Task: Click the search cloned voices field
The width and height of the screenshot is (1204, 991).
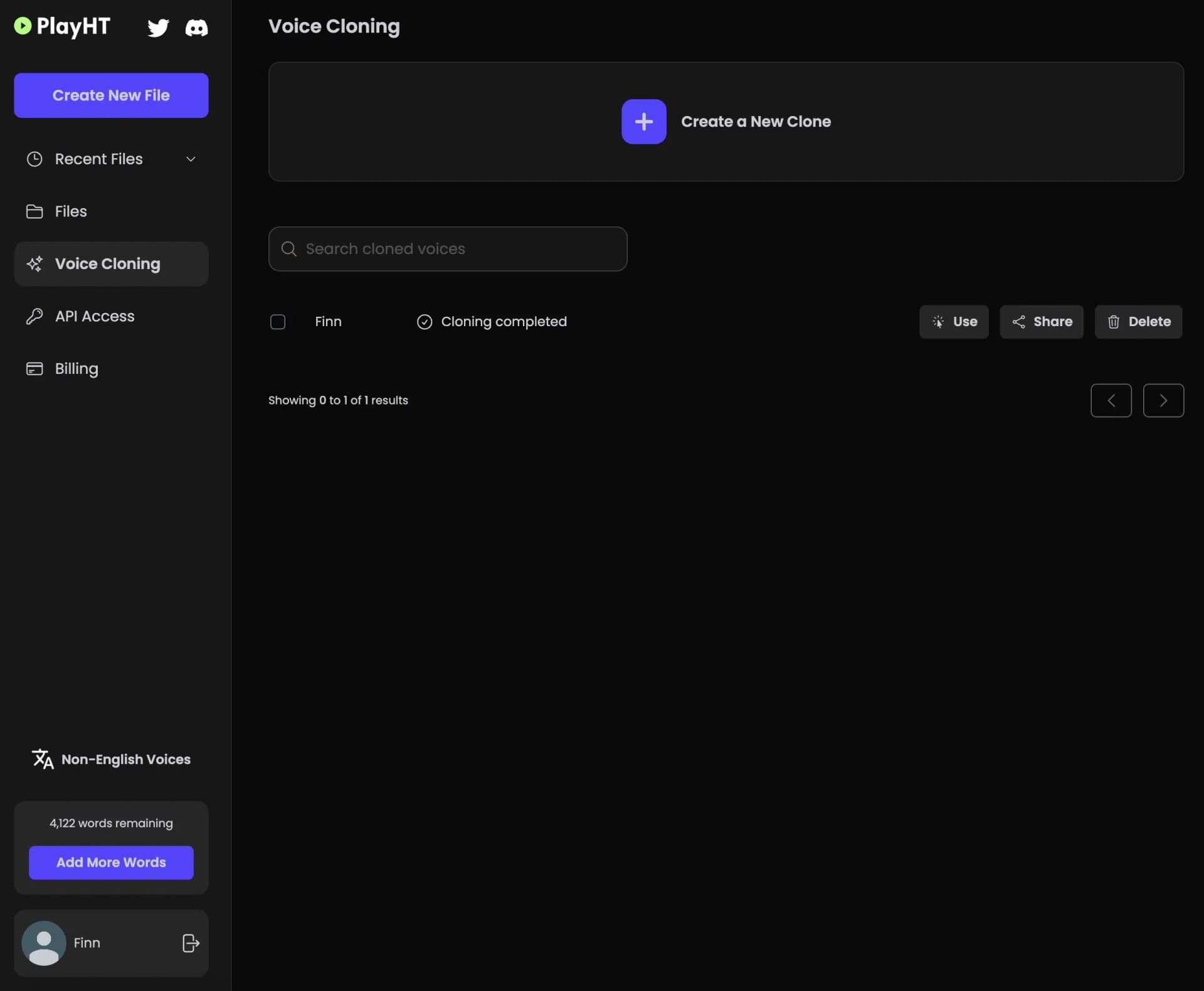Action: [x=448, y=248]
